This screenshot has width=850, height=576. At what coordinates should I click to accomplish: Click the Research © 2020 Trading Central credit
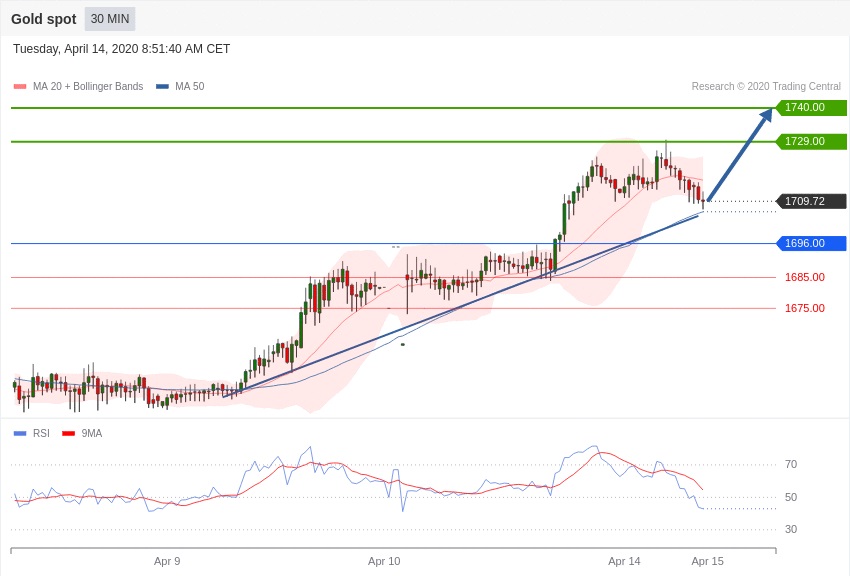(x=766, y=86)
